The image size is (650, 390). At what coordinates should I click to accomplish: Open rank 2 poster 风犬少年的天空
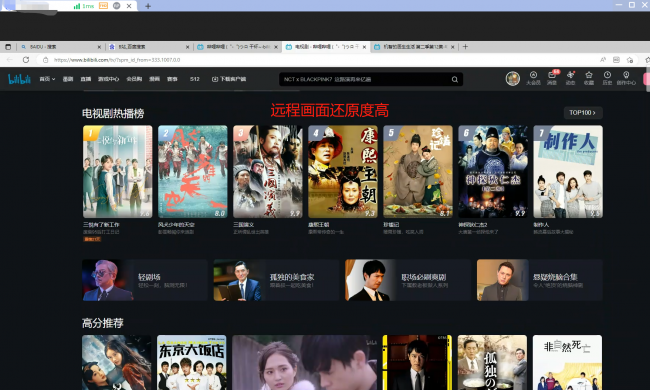192,172
